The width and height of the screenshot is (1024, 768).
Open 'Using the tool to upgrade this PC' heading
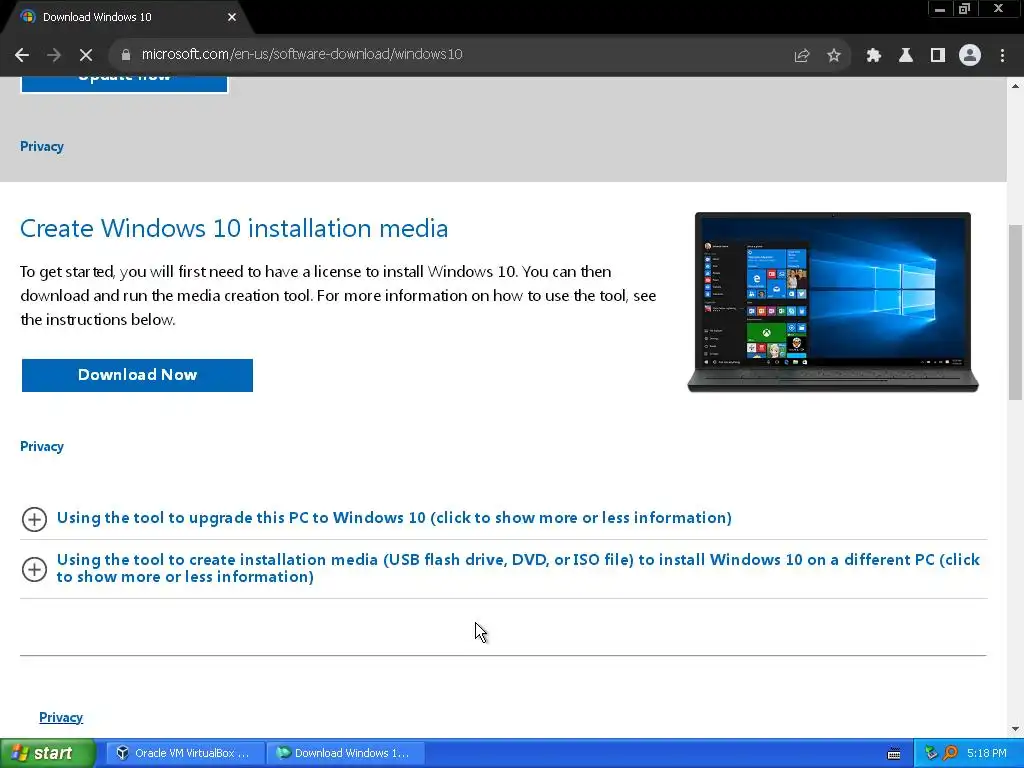394,518
